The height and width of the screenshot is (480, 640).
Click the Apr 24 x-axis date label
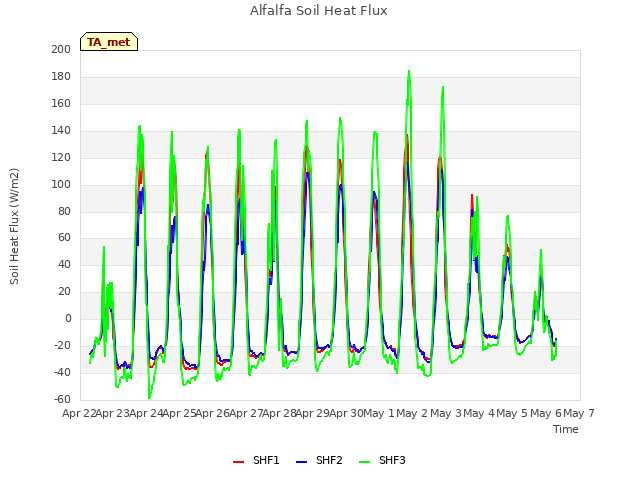(146, 413)
